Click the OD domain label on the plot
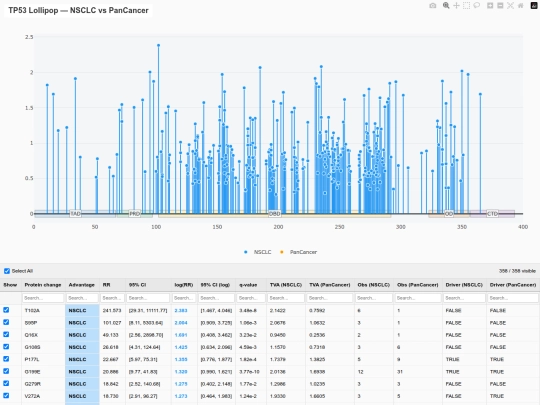The image size is (540, 405). (x=449, y=214)
